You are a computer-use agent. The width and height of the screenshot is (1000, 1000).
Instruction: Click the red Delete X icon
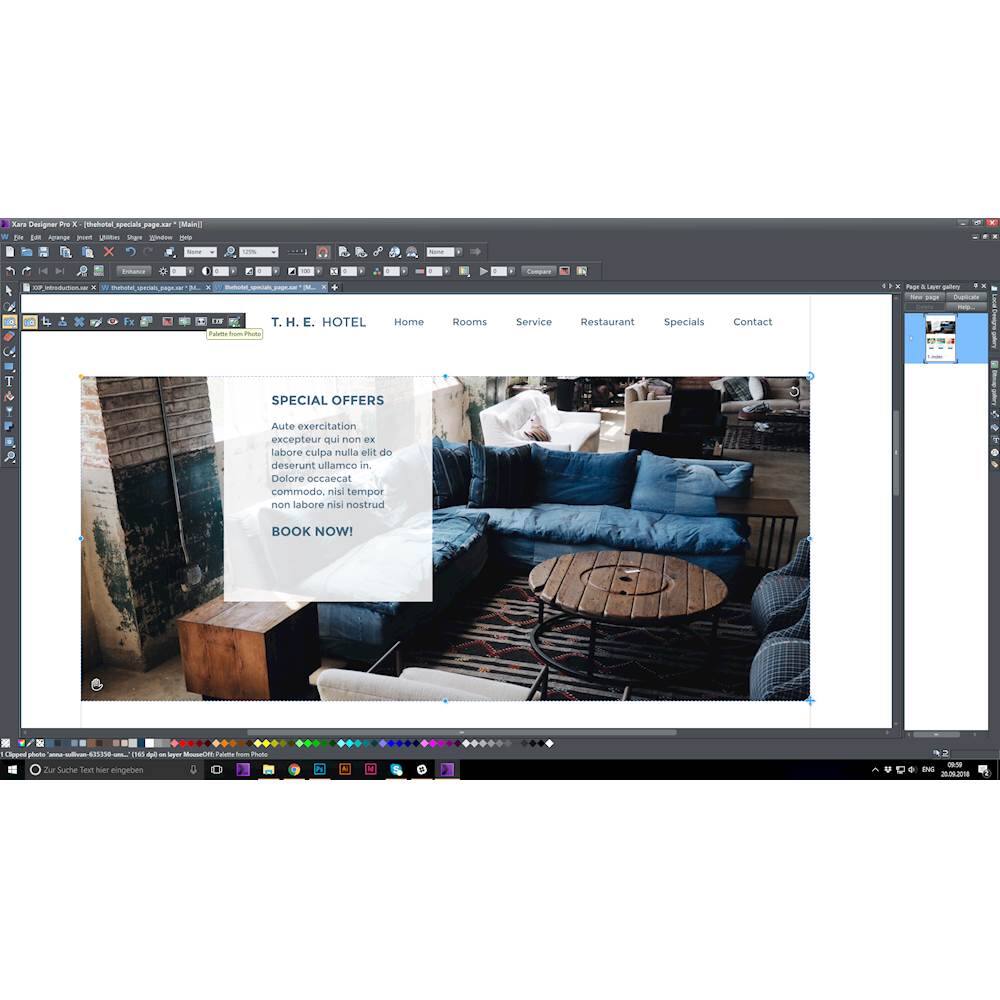(109, 252)
